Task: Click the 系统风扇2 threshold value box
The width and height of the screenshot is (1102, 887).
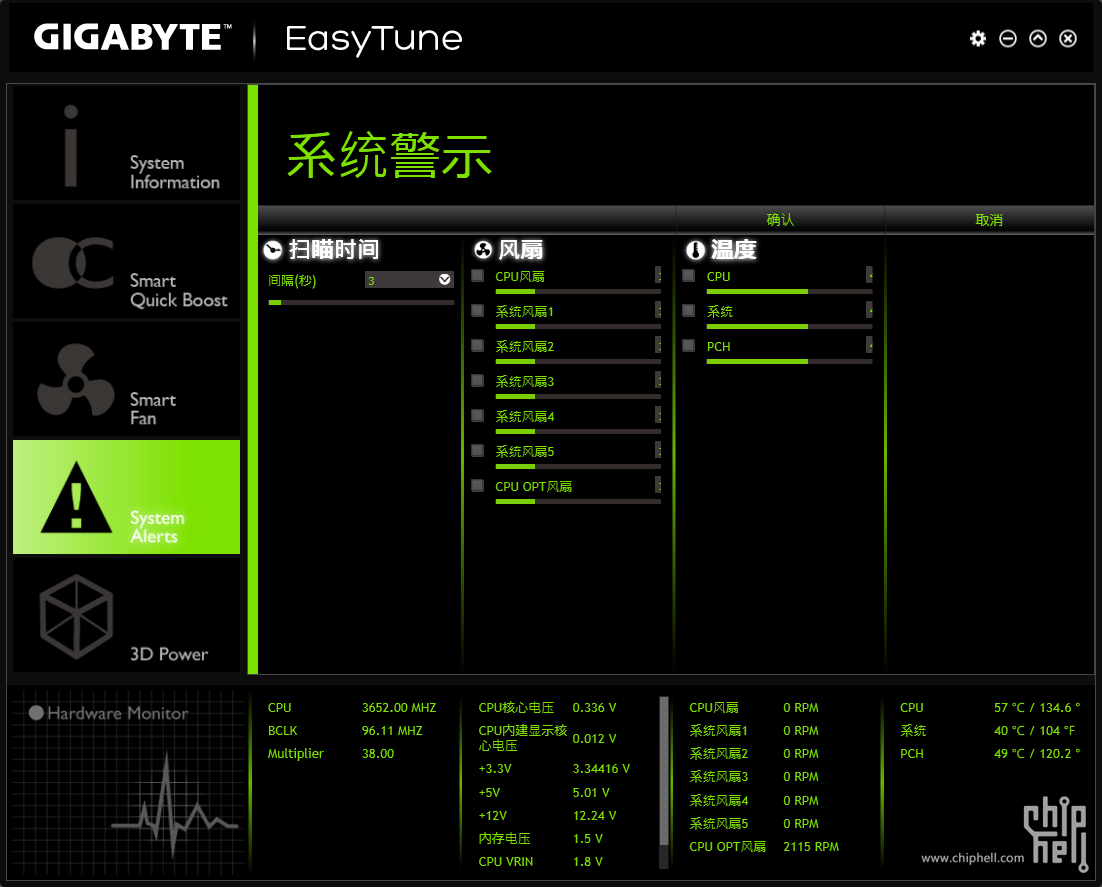Action: coord(659,344)
